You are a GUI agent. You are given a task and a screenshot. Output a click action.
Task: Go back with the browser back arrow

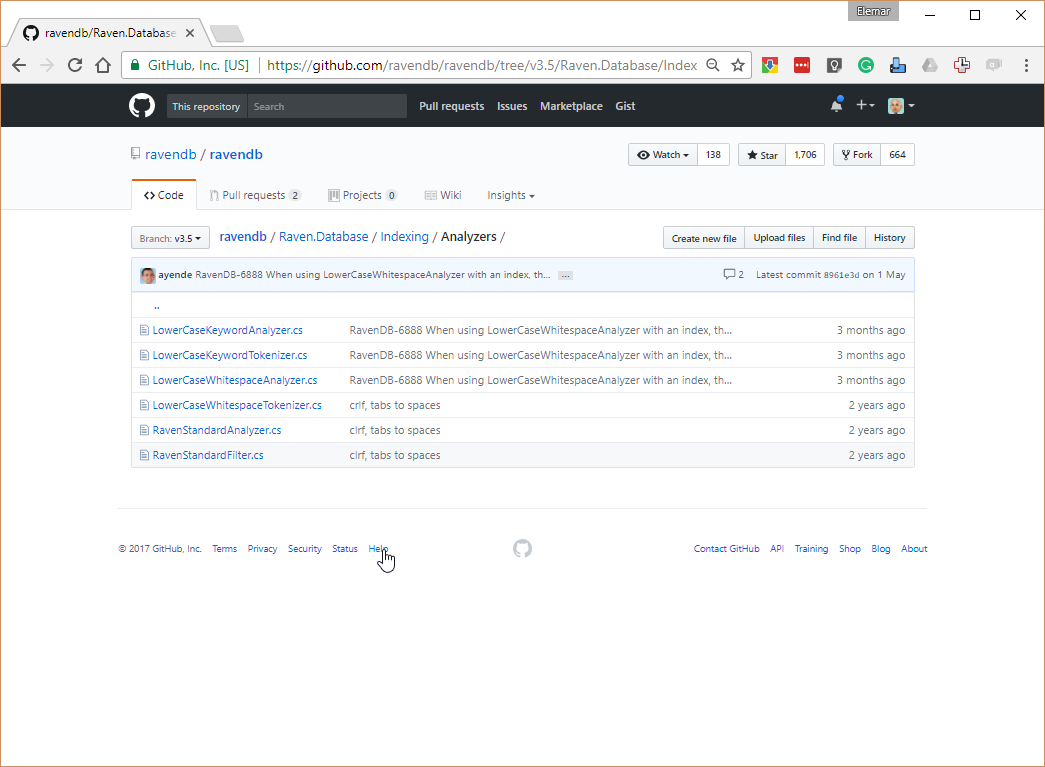coord(19,65)
